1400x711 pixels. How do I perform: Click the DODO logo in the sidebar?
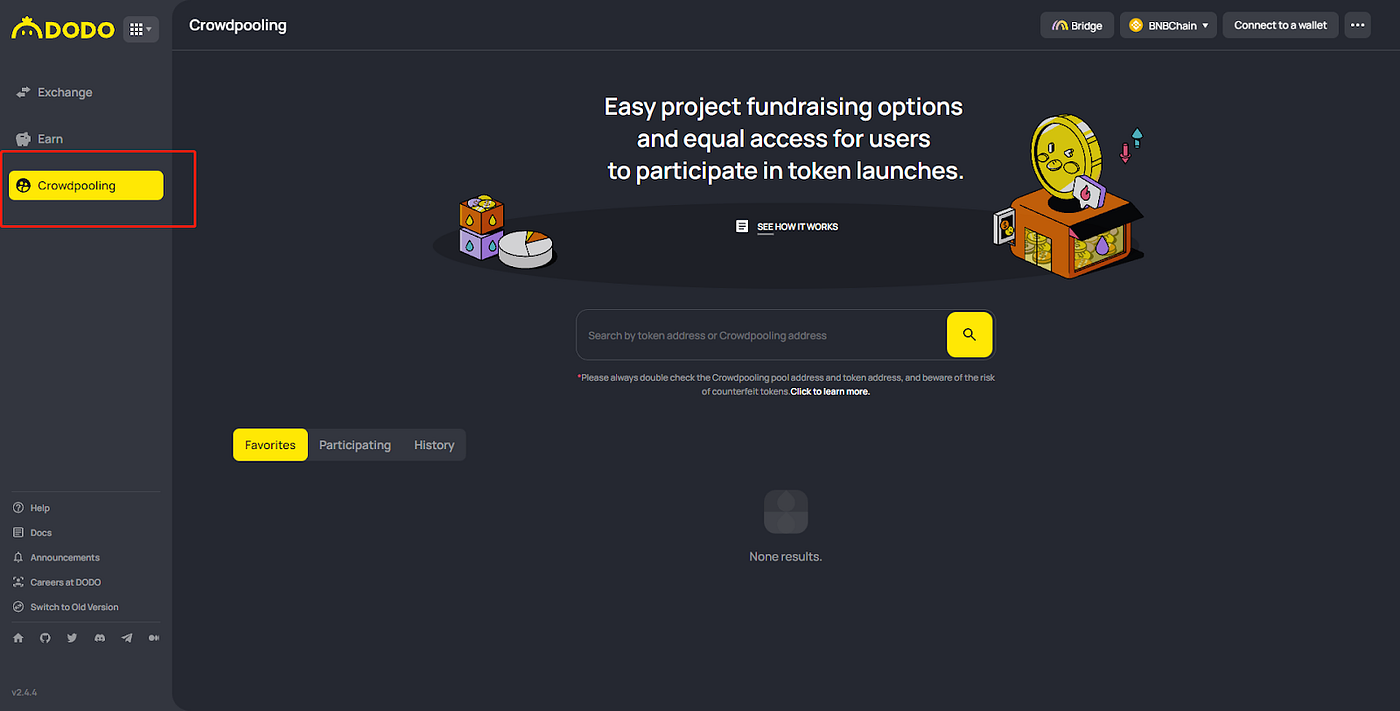pyautogui.click(x=62, y=29)
